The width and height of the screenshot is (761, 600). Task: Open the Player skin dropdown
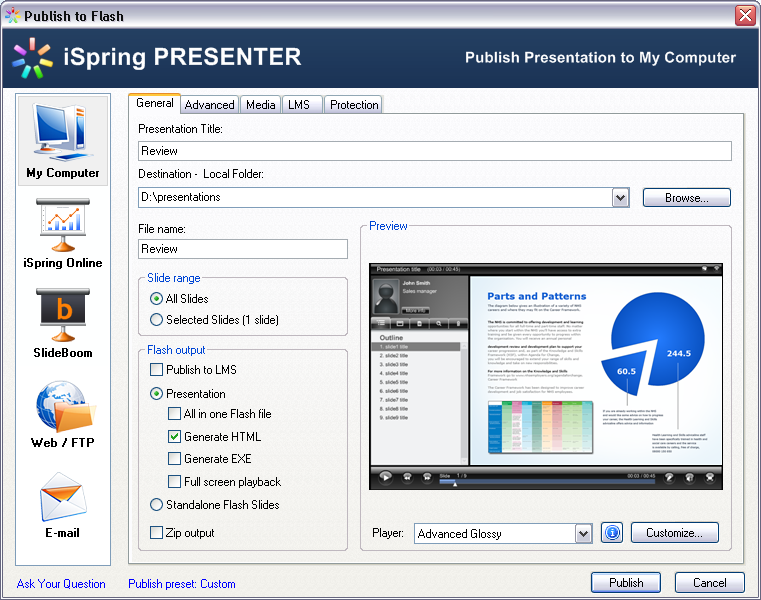583,534
